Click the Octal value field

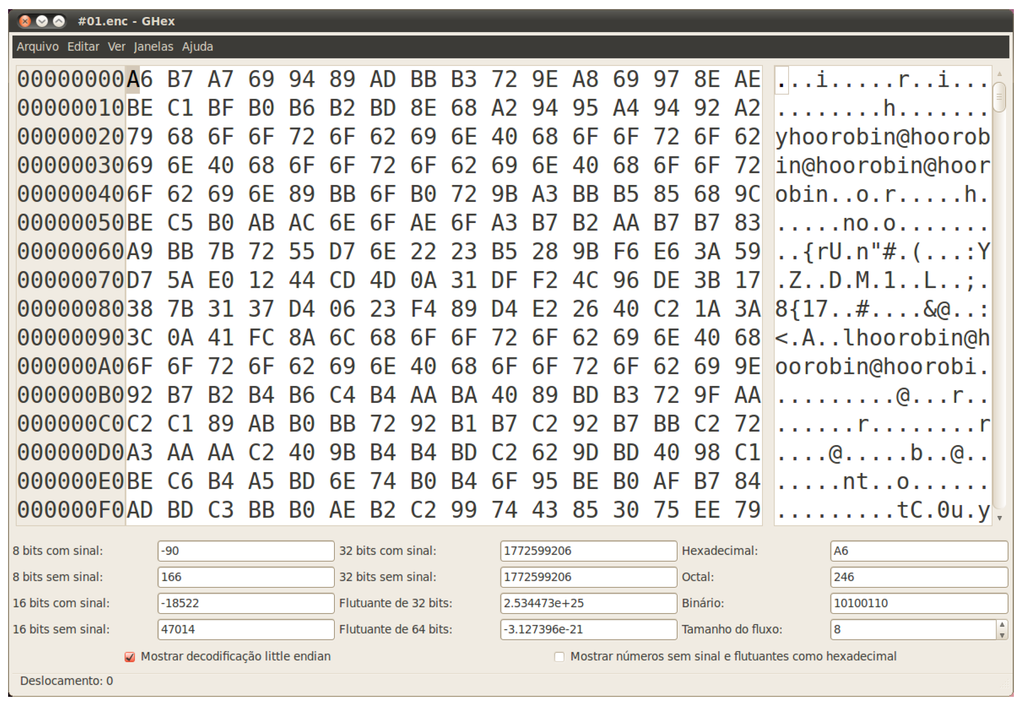(x=918, y=577)
